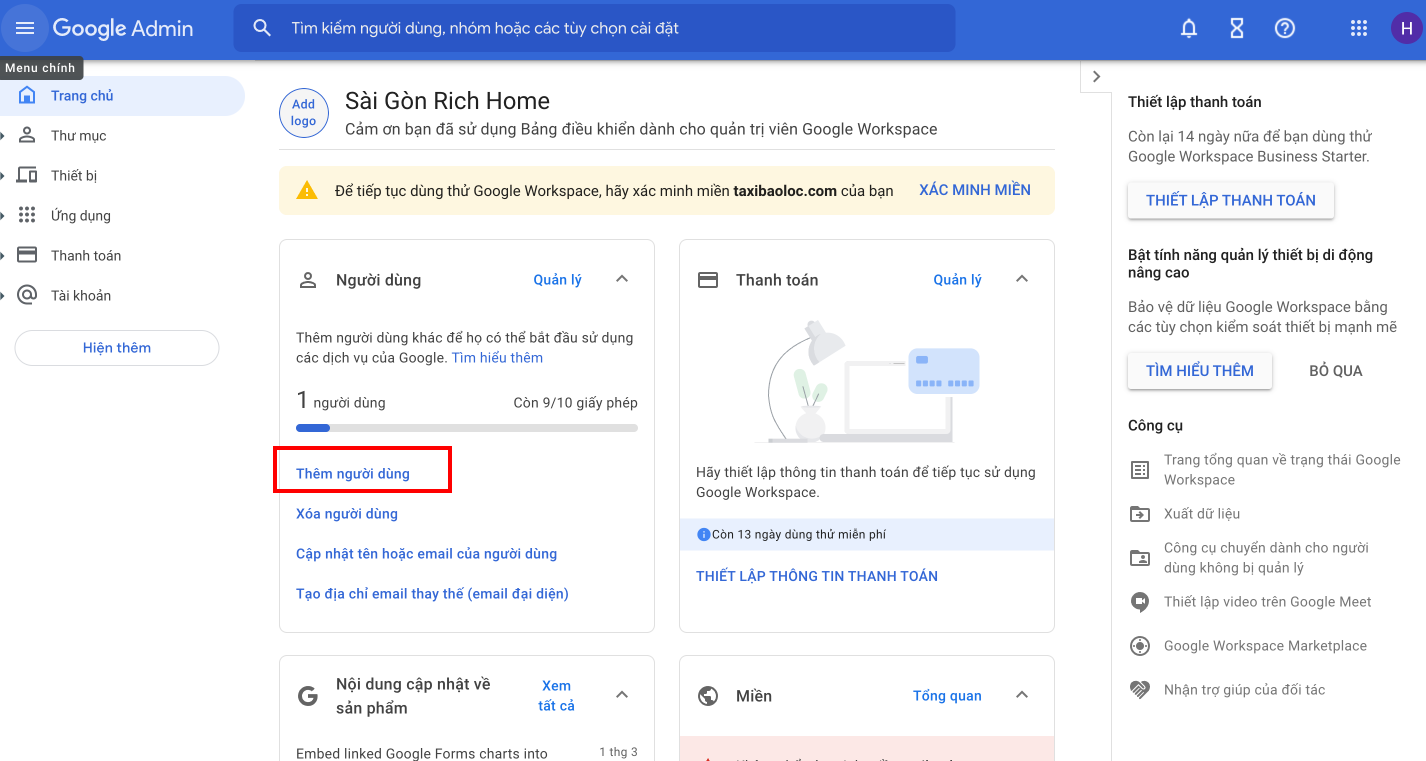Image resolution: width=1426 pixels, height=761 pixels.
Task: Click the Trang chủ home icon
Action: click(27, 95)
